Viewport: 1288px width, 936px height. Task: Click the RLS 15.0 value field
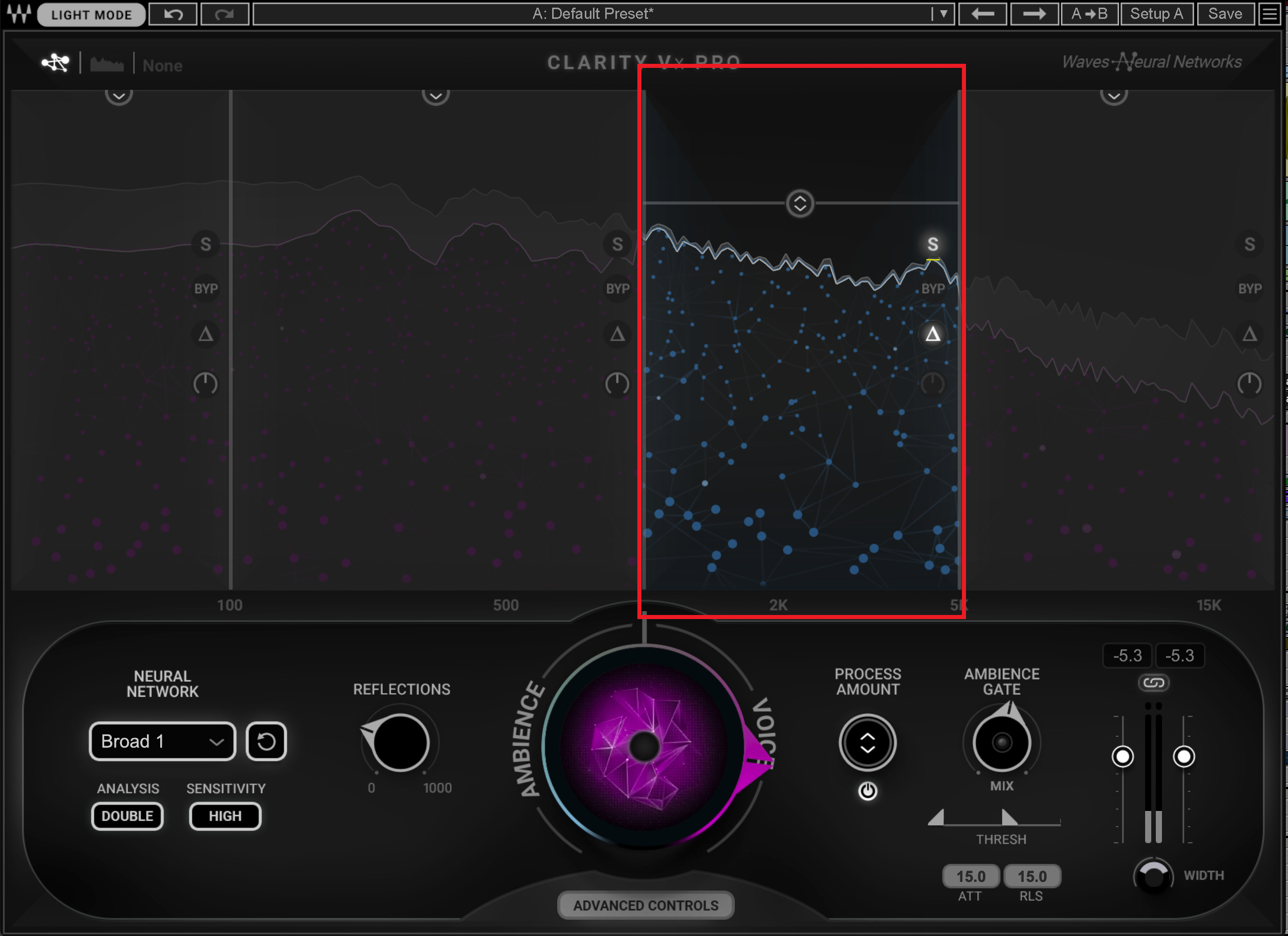click(x=1032, y=876)
